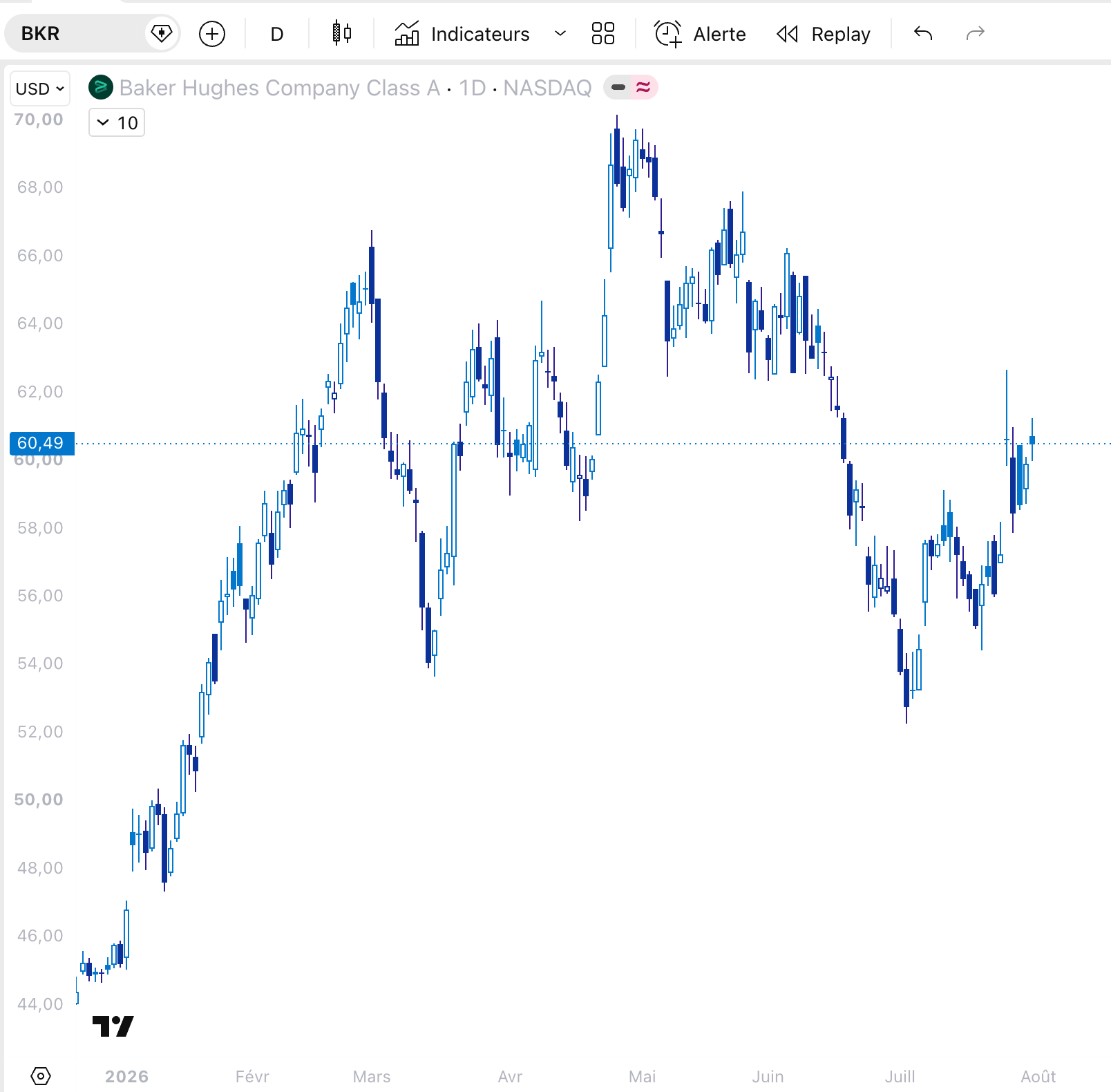Open the candlestick chart type menu

[342, 34]
